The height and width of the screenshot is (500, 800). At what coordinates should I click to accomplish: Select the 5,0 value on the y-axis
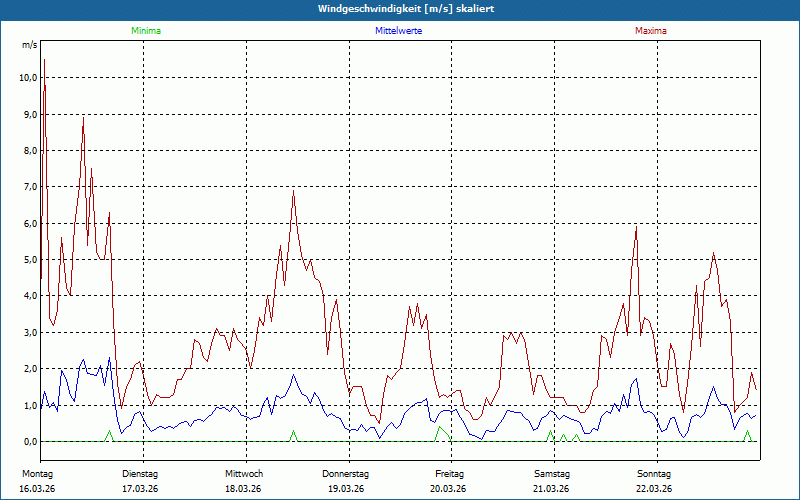coord(29,260)
